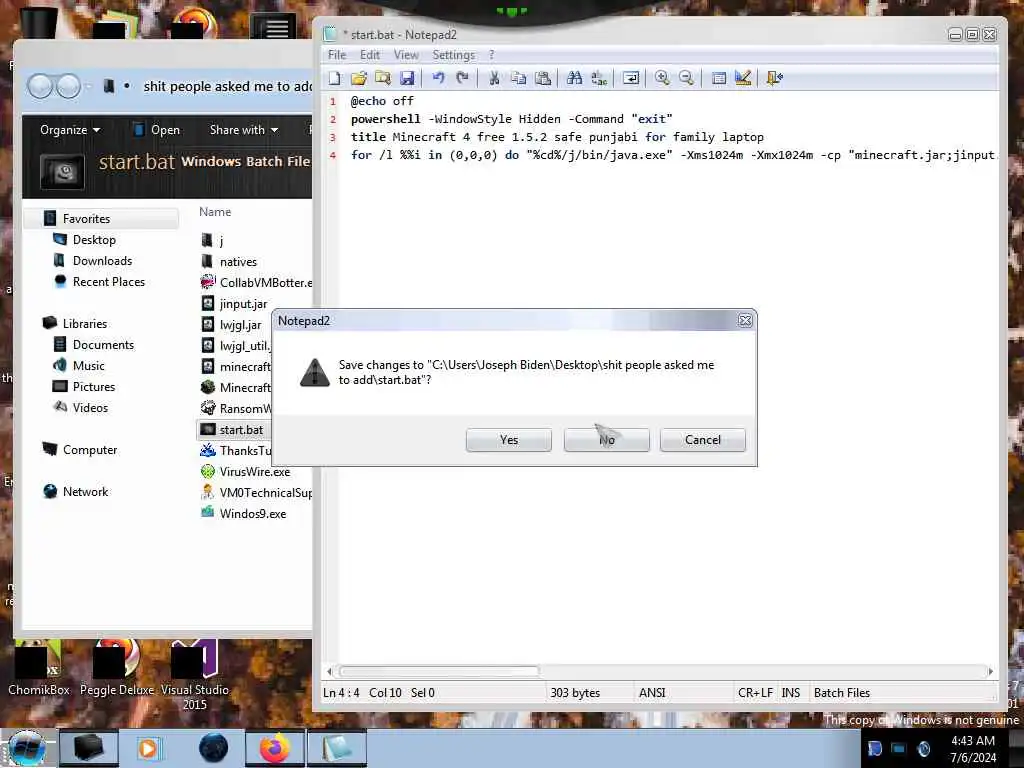Select Recent Places in Explorer

point(108,281)
